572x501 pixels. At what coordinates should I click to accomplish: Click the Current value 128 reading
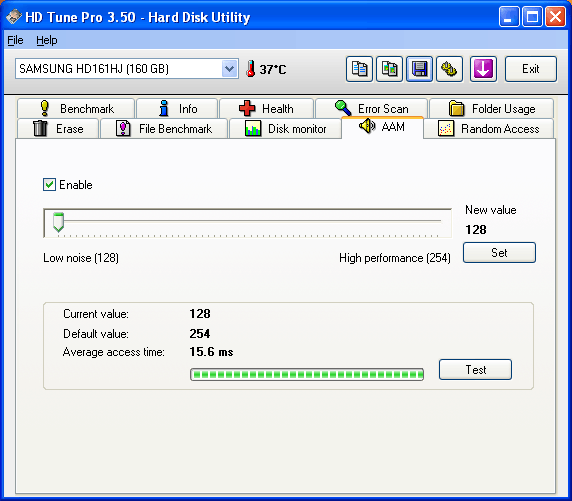[x=200, y=314]
